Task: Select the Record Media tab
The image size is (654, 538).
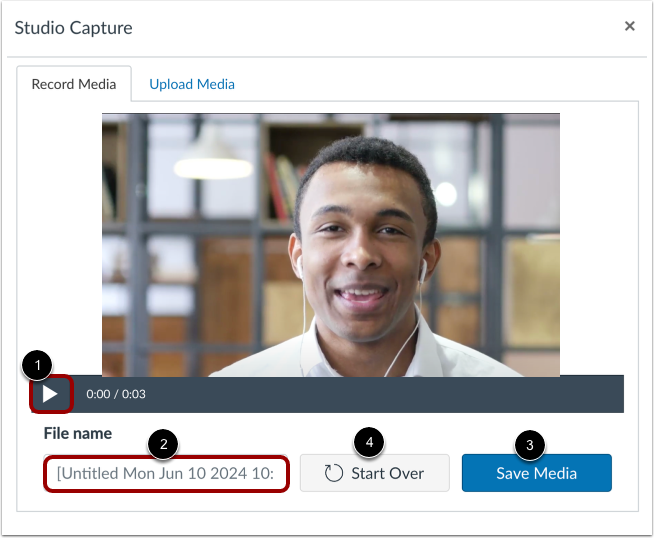Action: point(74,84)
